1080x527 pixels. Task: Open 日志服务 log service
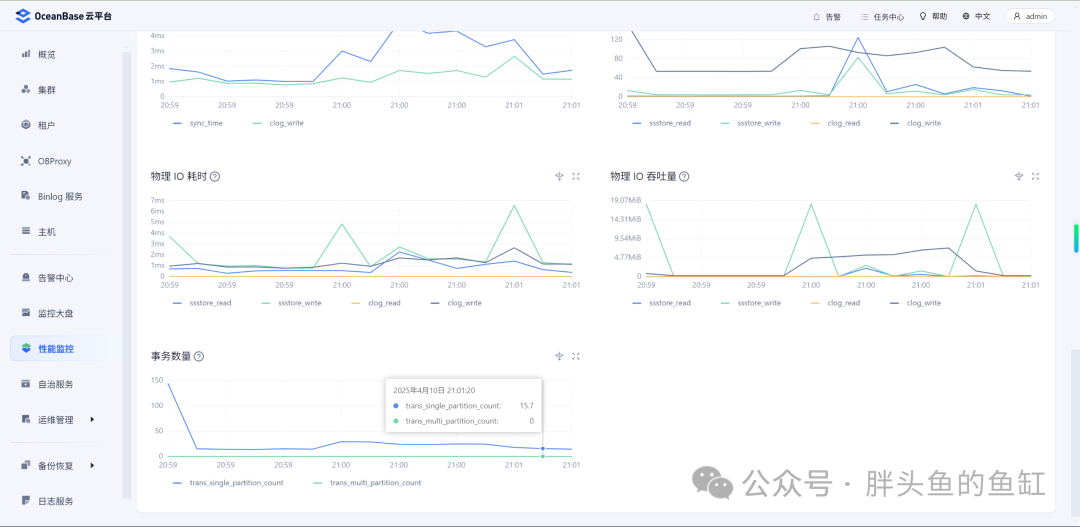(x=55, y=501)
